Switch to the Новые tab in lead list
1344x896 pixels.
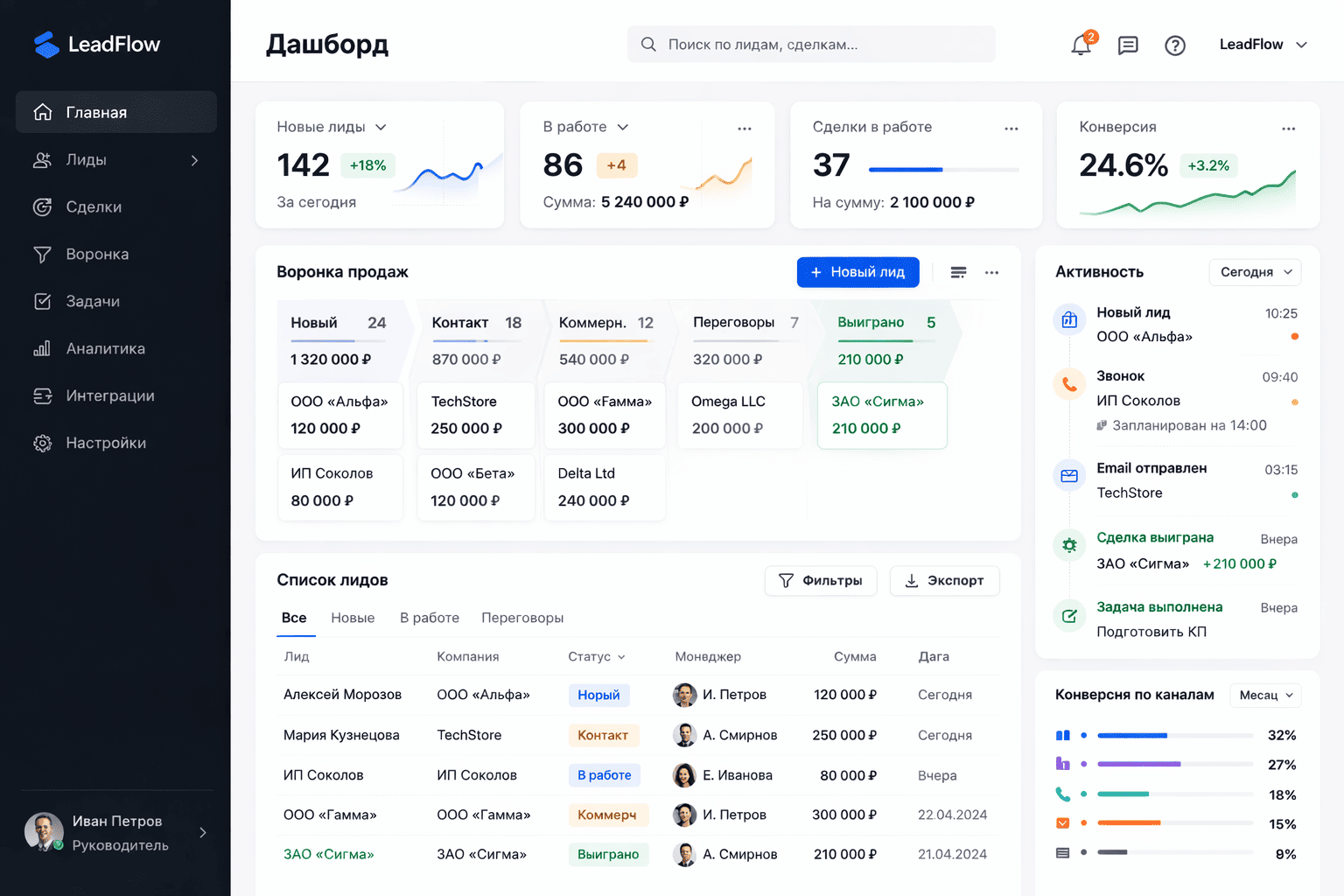point(353,618)
